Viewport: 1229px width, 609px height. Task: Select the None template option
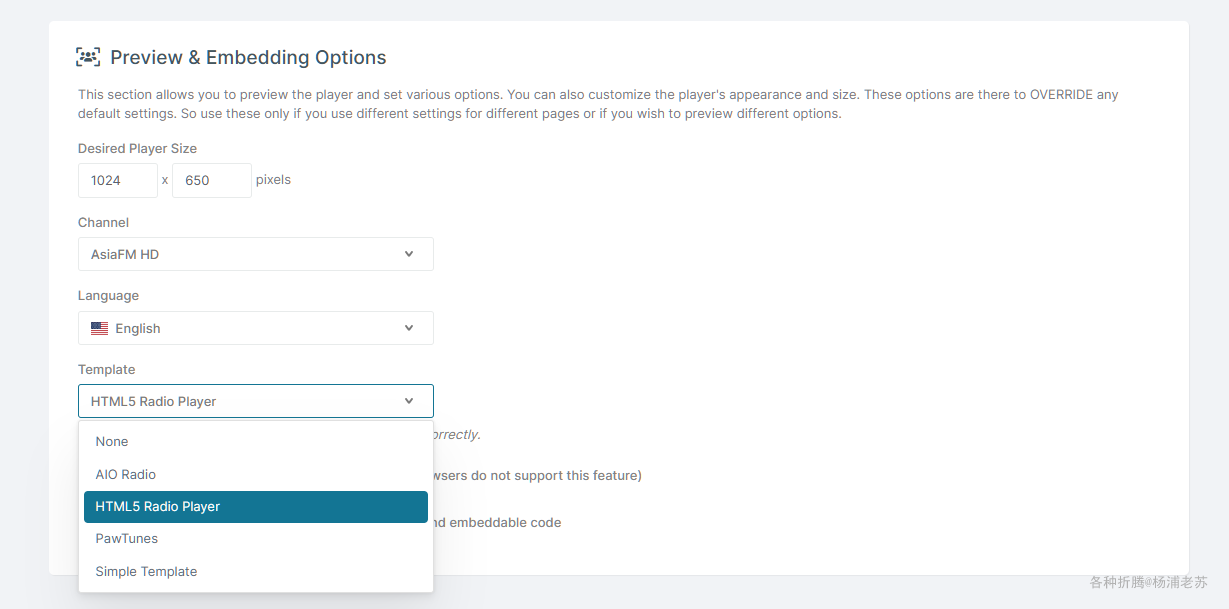click(112, 441)
